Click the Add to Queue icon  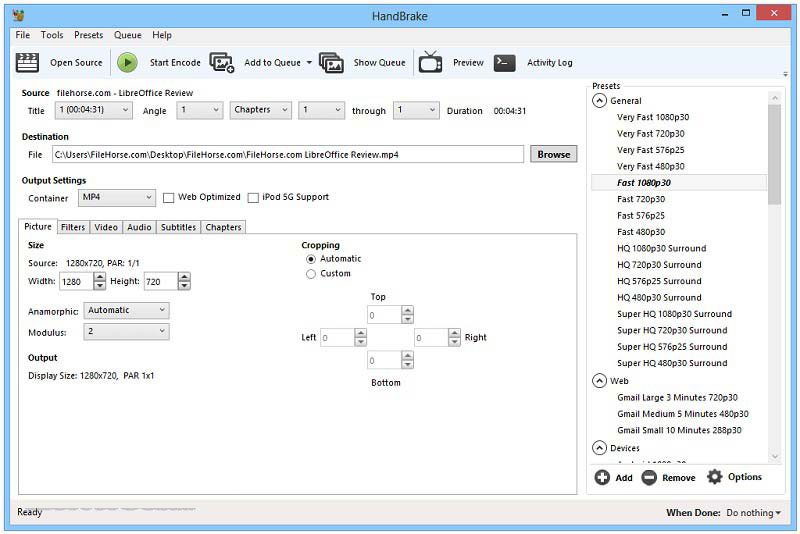tap(222, 62)
